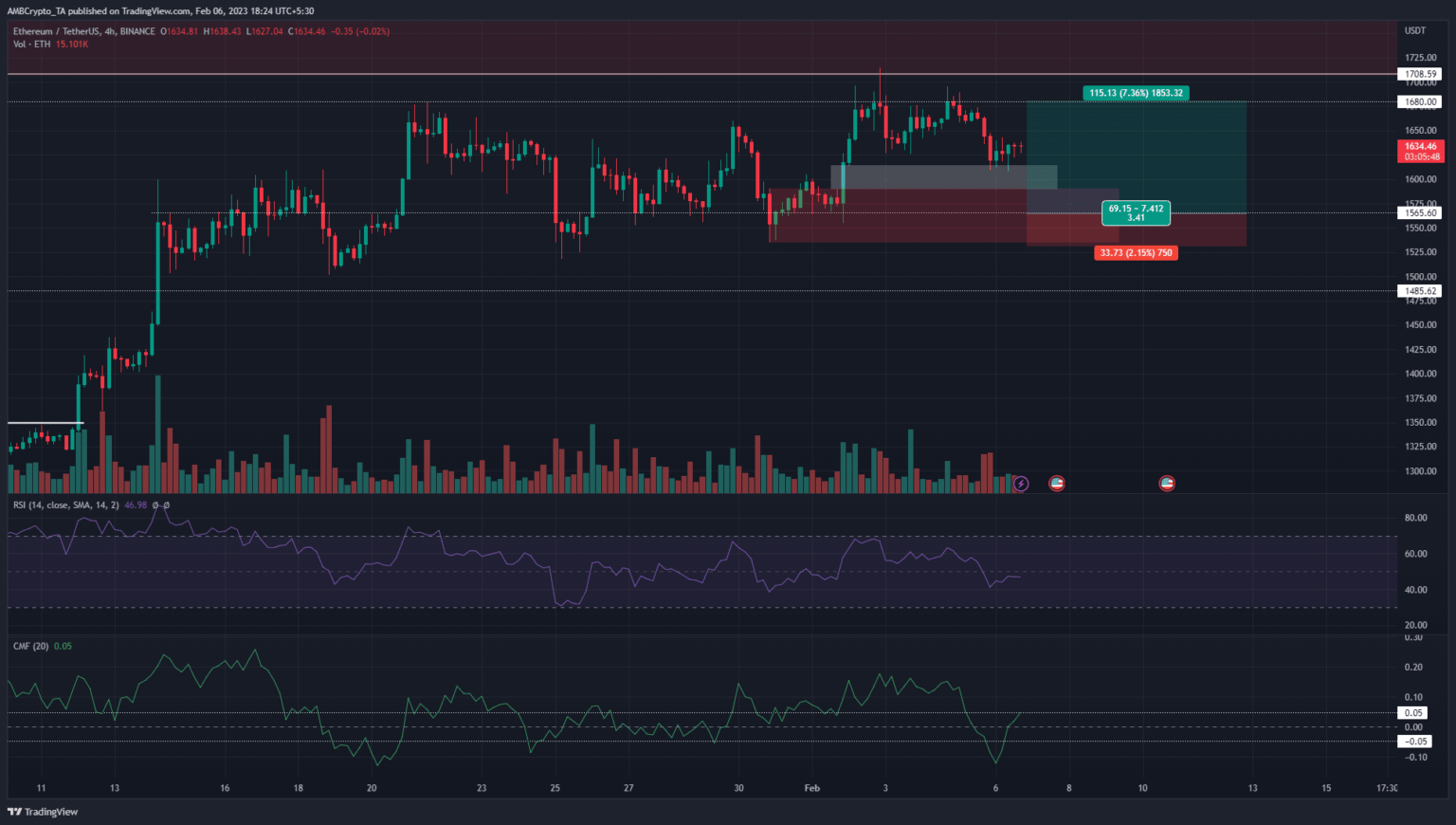Click the TradingView logo at bottom left
The image size is (1456, 825).
[44, 812]
